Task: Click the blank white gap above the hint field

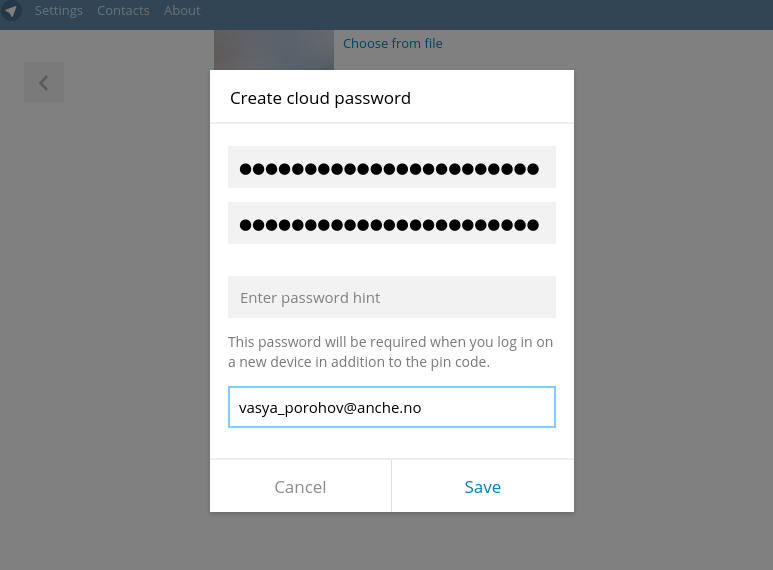Action: point(391,260)
